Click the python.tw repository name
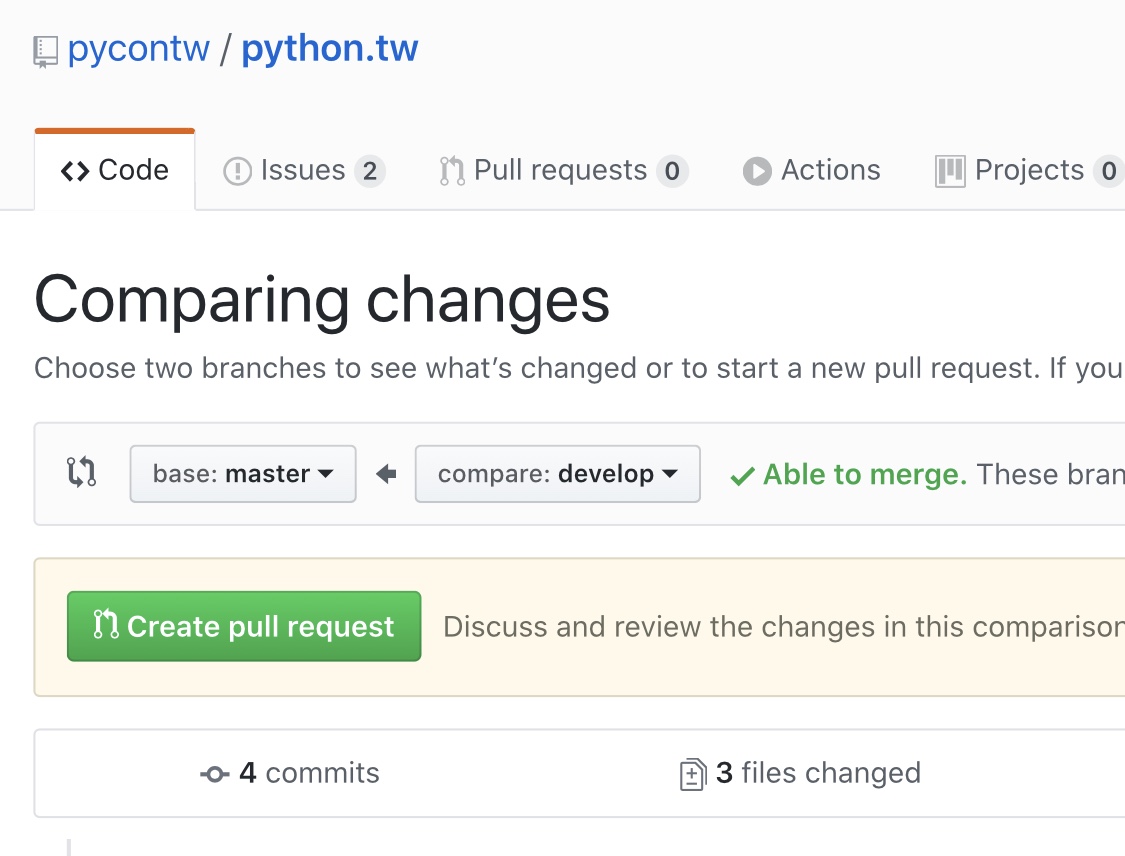 [x=329, y=46]
